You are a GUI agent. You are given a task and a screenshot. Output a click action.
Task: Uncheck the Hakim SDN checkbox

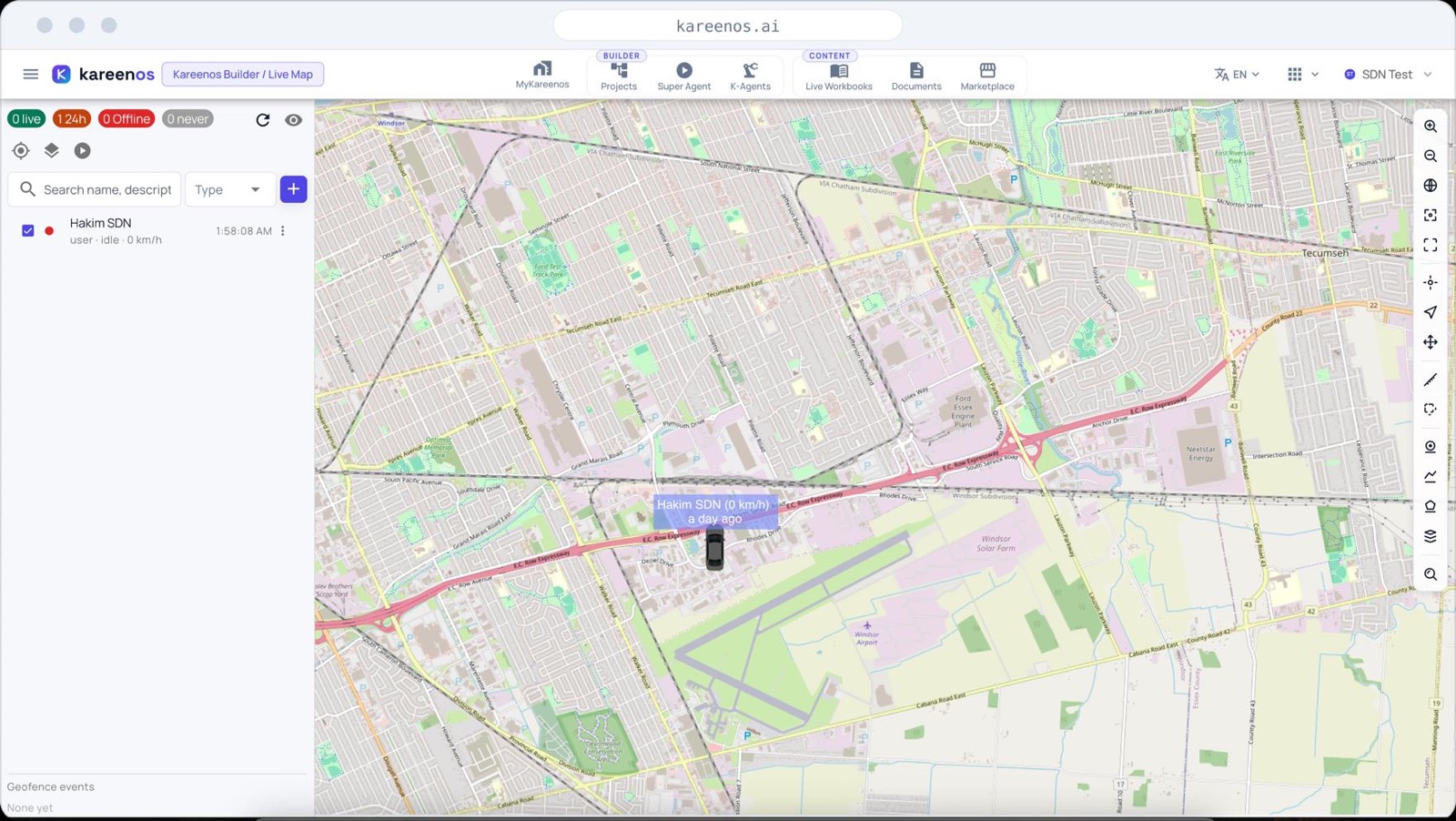28,231
